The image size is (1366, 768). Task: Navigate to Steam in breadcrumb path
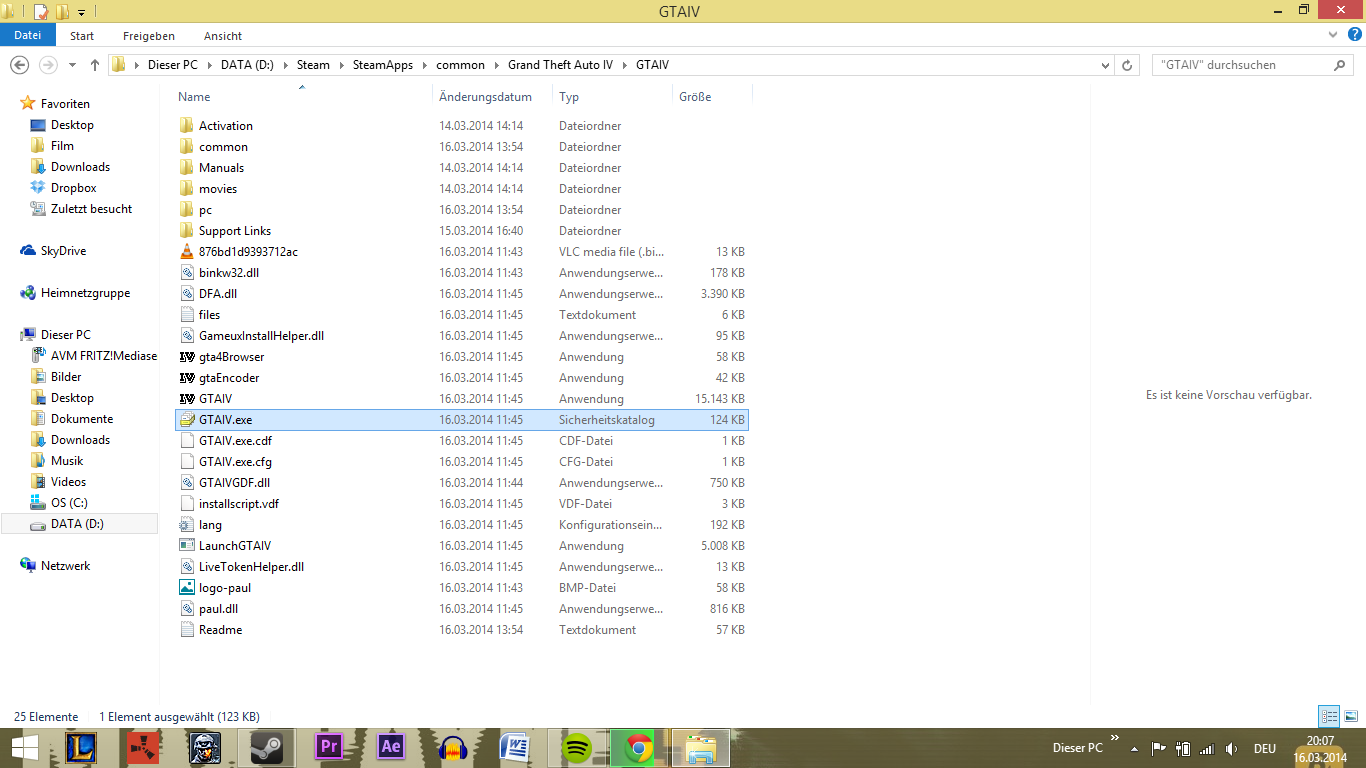tap(313, 65)
